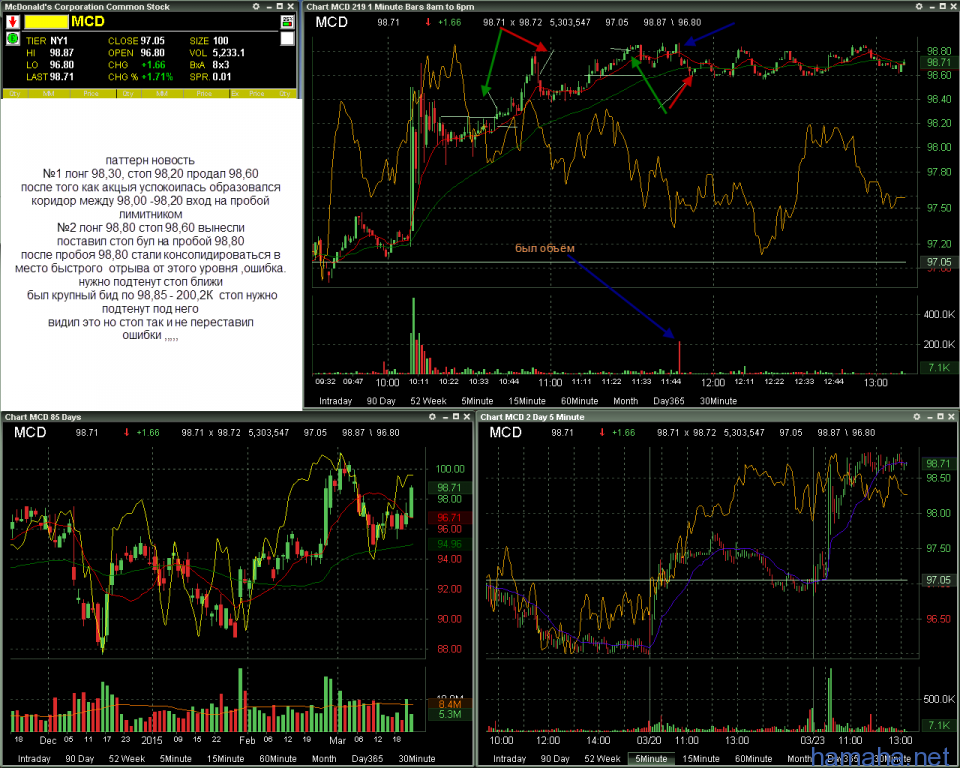The height and width of the screenshot is (768, 960).
Task: Click the 400.0K volume axis label
Action: pyautogui.click(x=939, y=314)
